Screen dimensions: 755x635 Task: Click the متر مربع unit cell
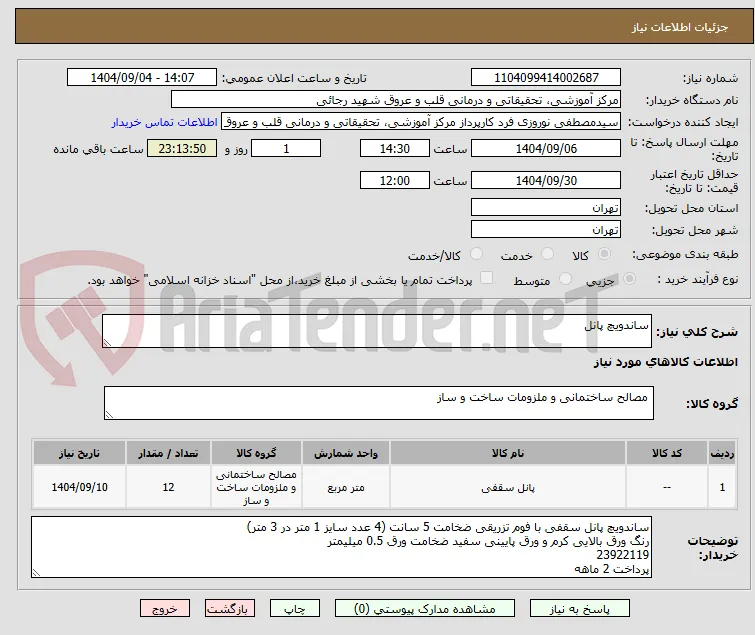[x=346, y=487]
